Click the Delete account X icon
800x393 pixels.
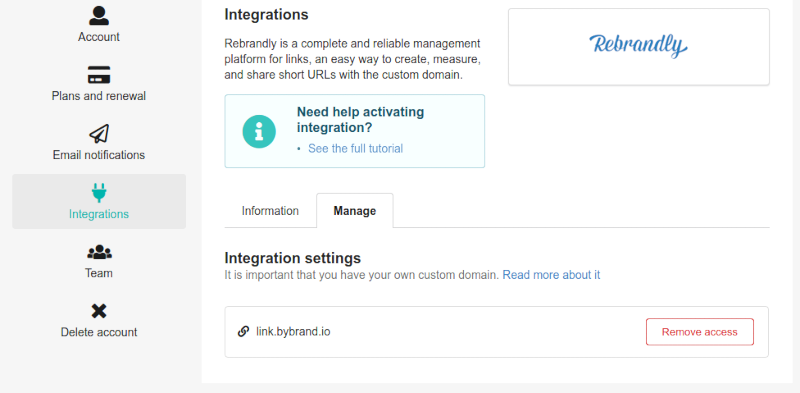(x=99, y=311)
